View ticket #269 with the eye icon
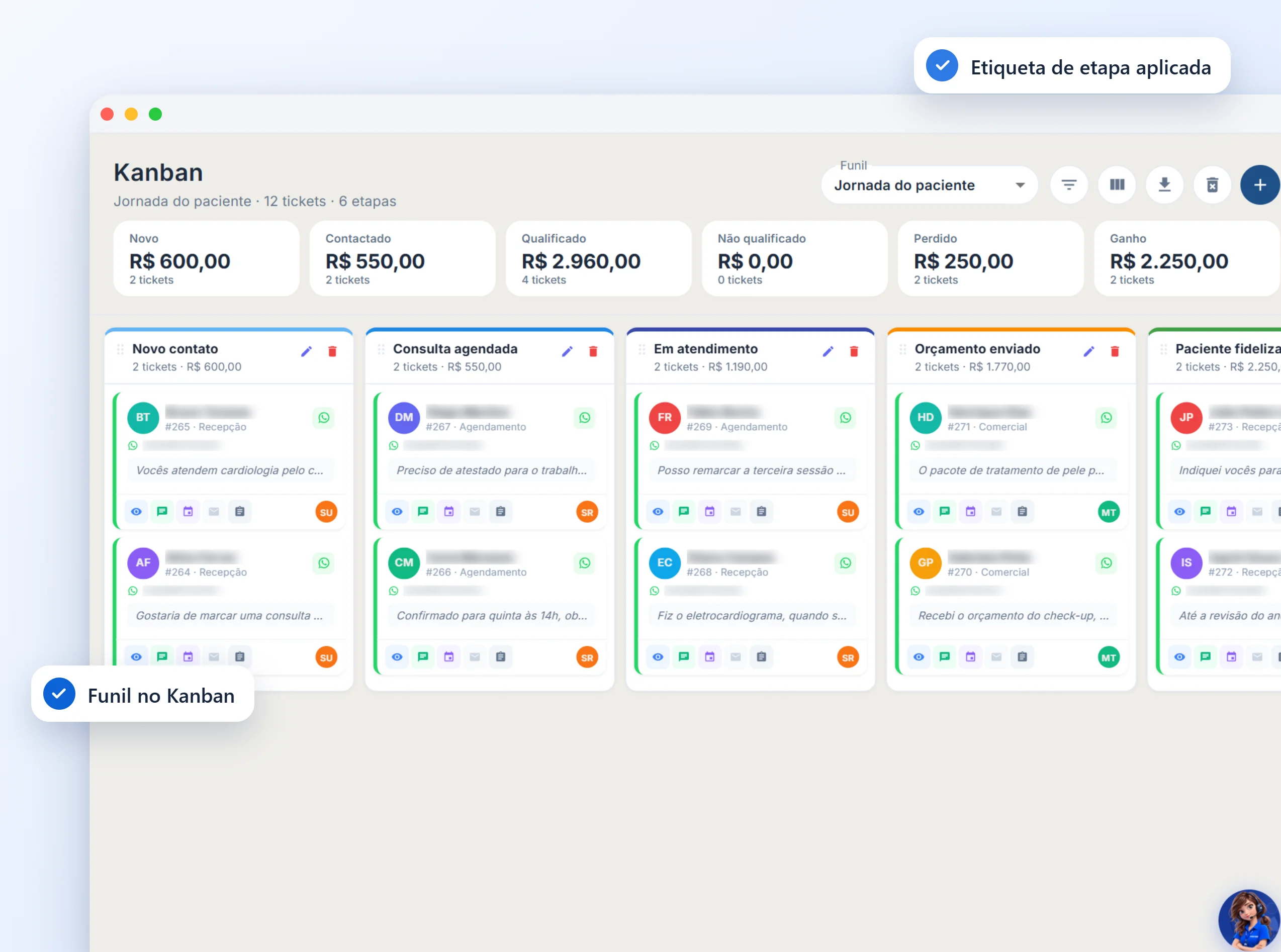Viewport: 1281px width, 952px height. 658,512
